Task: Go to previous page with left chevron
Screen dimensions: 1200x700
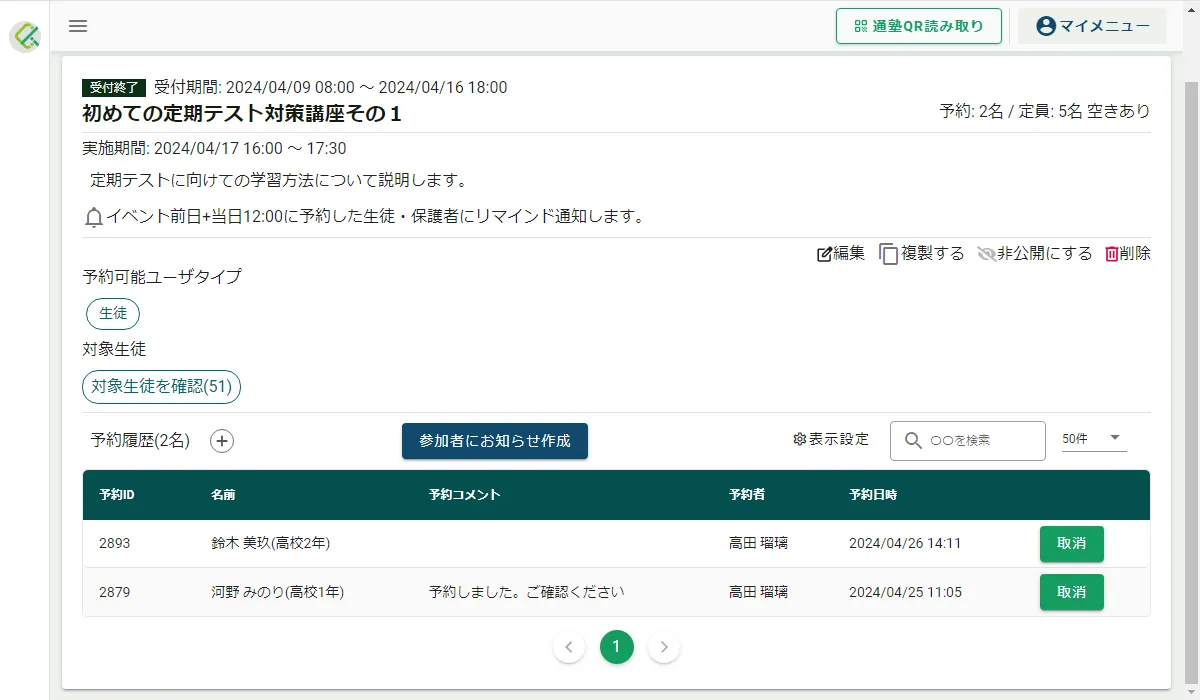Action: coord(568,647)
